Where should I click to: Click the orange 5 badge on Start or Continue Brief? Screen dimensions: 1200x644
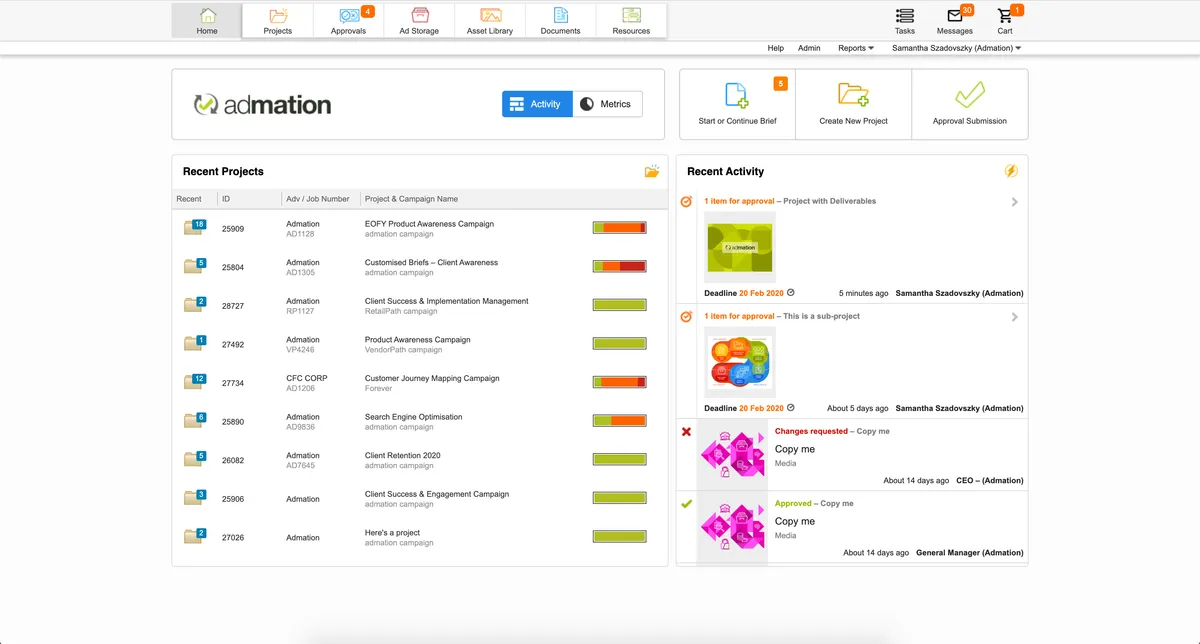(780, 84)
